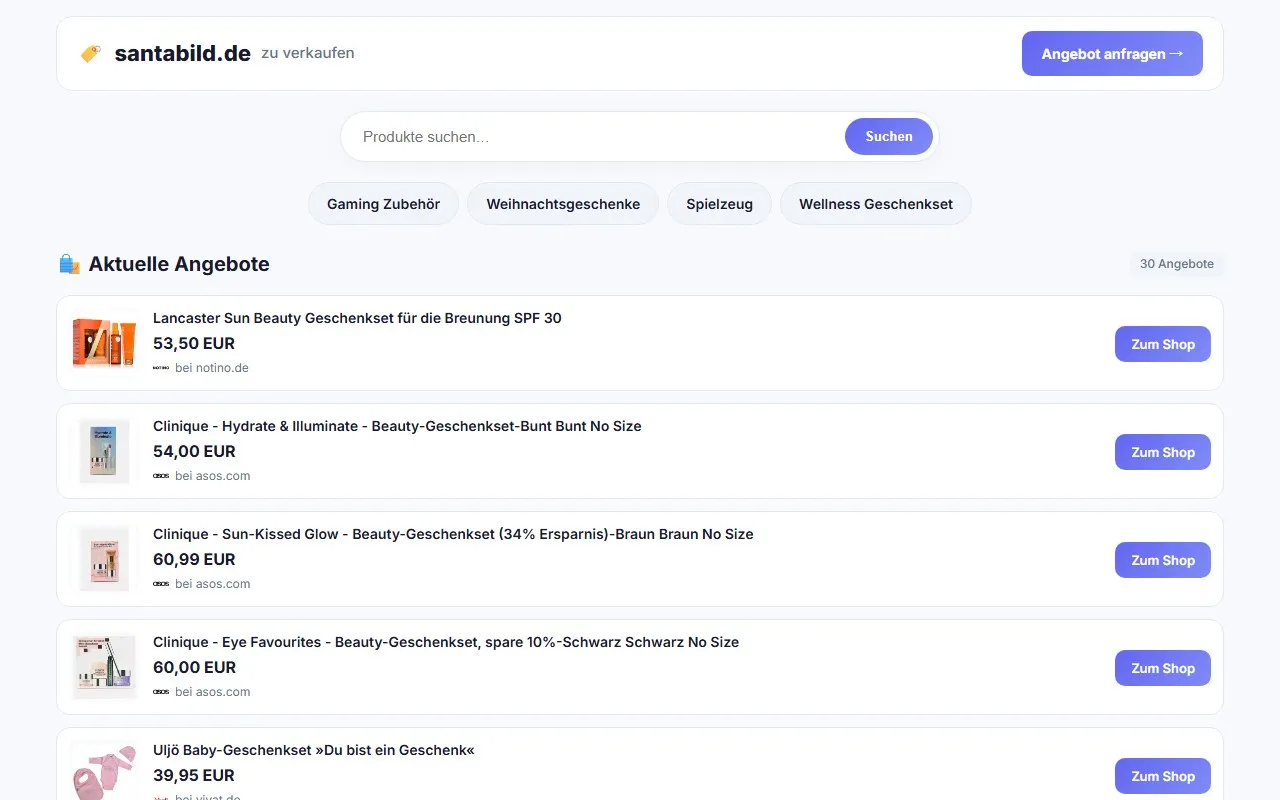Click the asos logo under Hydrate & Illuminate
This screenshot has width=1280, height=800.
click(x=161, y=476)
